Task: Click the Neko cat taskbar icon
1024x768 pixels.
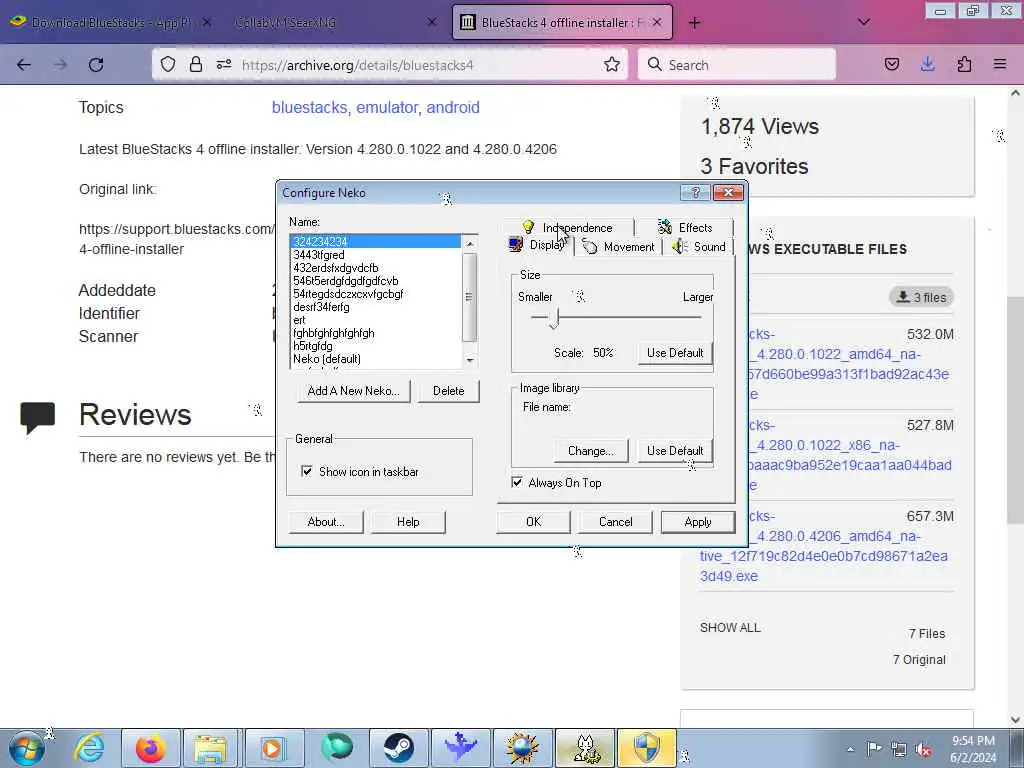Action: pos(585,748)
